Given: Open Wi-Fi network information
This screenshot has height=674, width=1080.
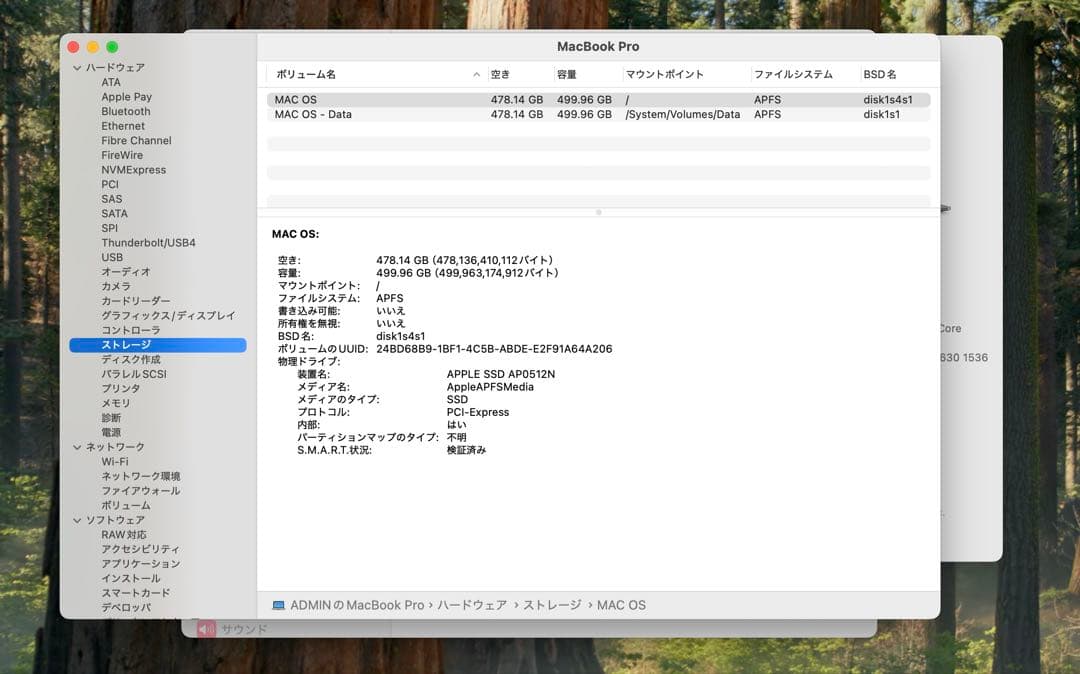Looking at the screenshot, I should pos(114,461).
